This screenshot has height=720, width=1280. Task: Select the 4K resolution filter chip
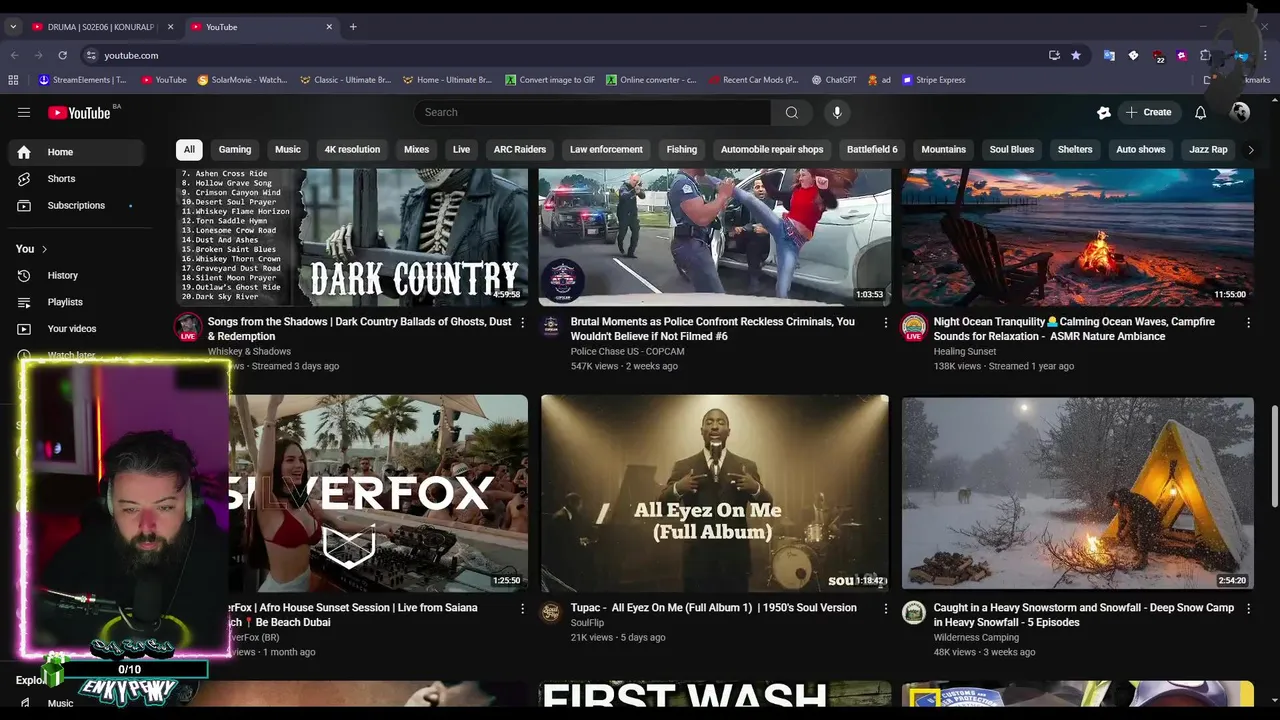(352, 150)
